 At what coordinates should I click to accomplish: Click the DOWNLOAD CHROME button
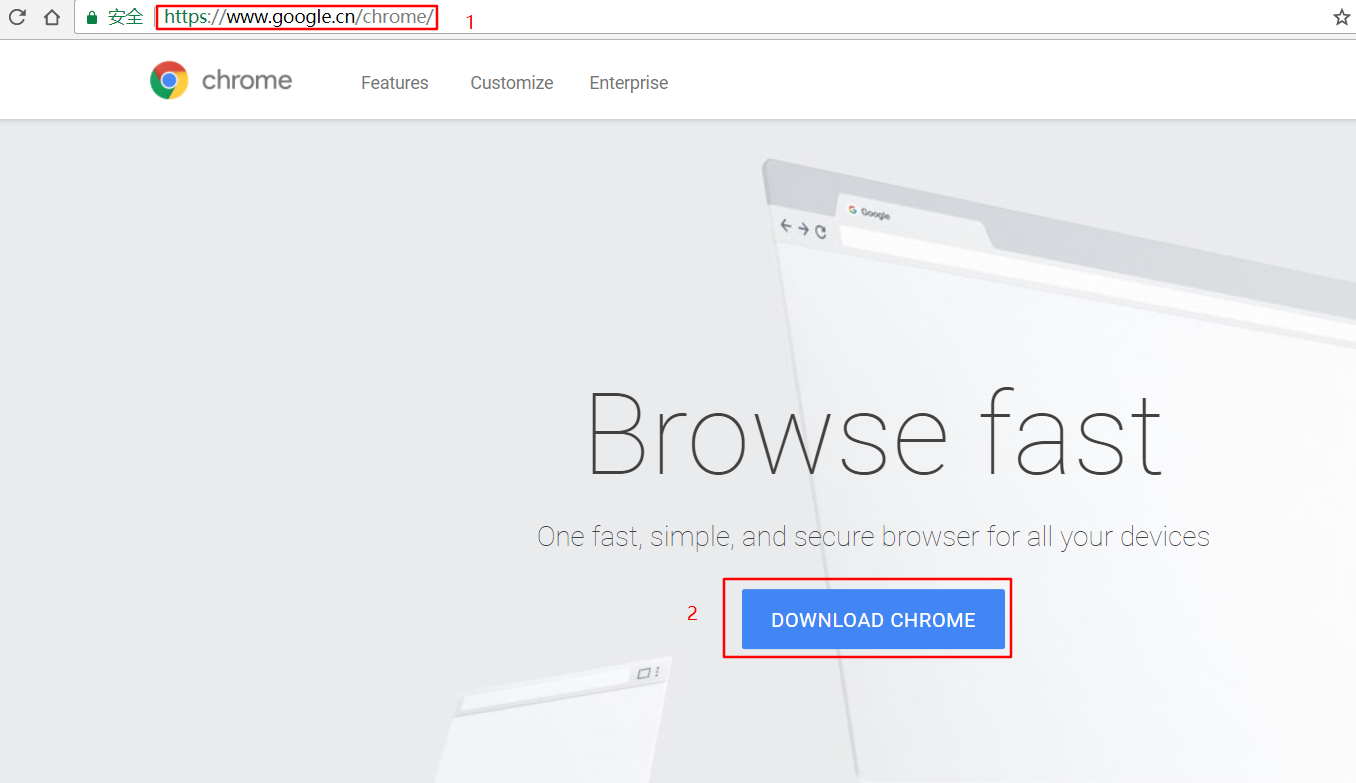pos(873,619)
